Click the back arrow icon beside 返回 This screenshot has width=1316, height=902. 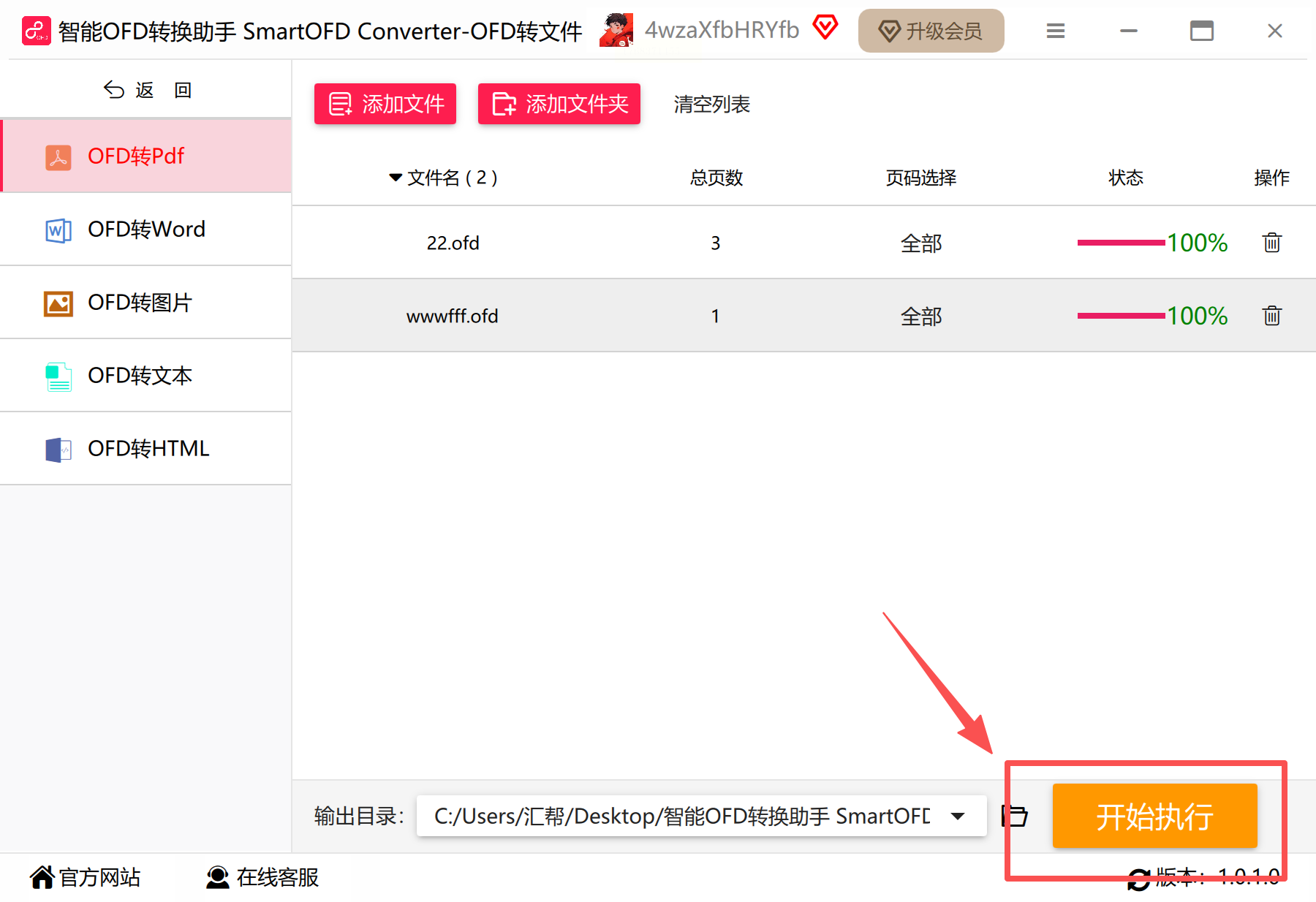(x=114, y=90)
